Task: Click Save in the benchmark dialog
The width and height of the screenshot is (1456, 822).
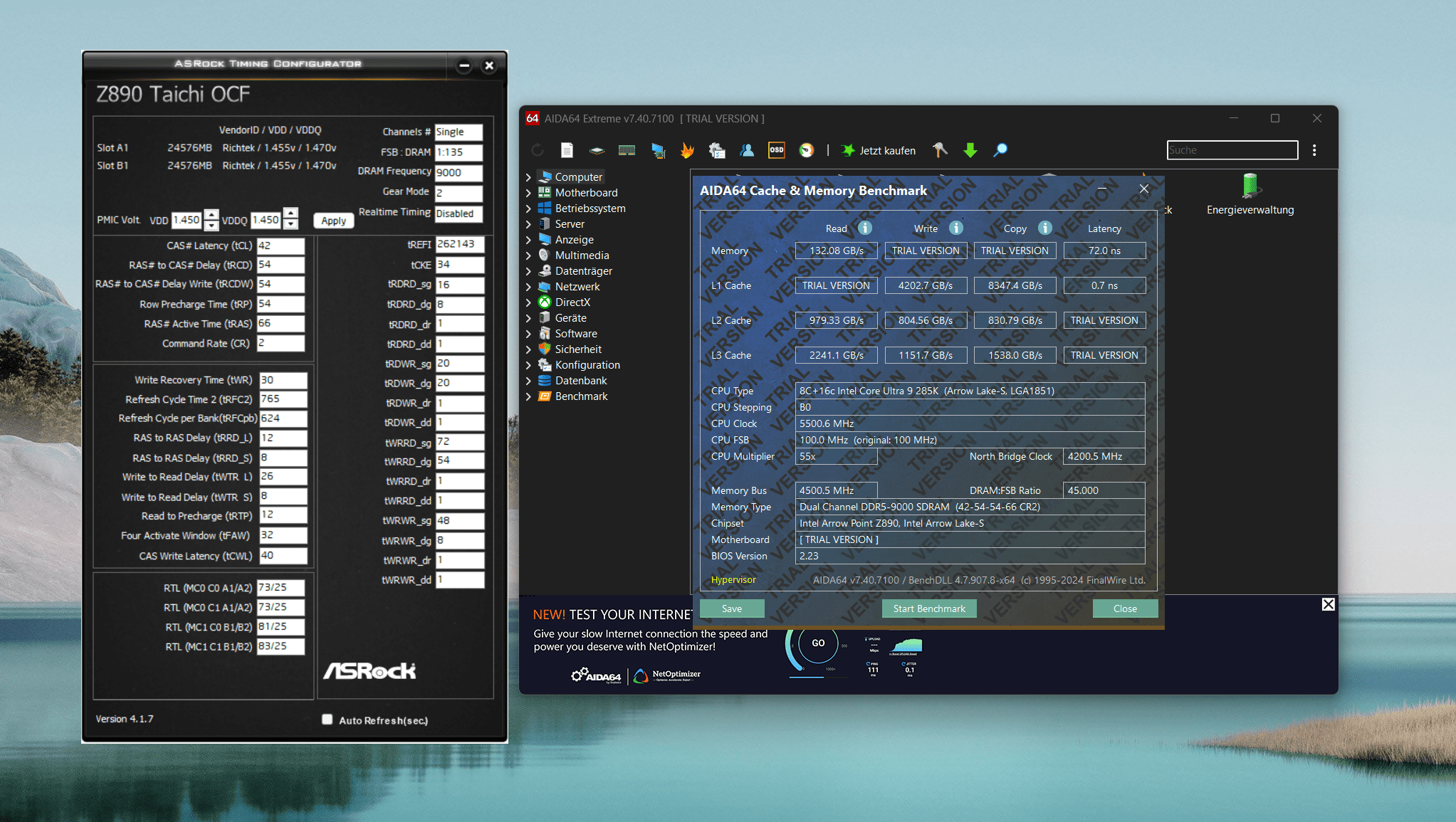Action: (x=732, y=608)
